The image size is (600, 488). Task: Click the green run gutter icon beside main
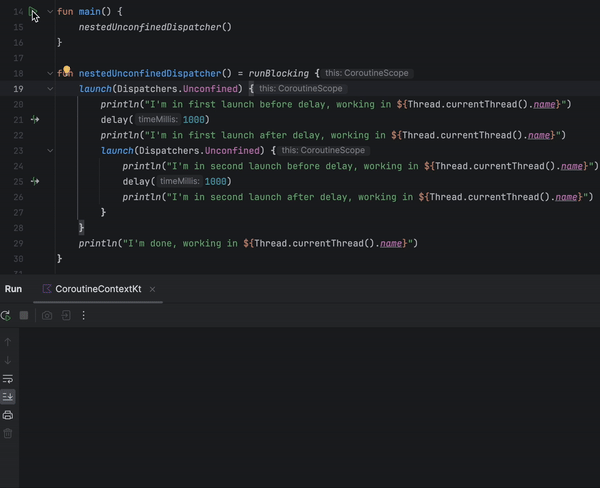pyautogui.click(x=31, y=11)
